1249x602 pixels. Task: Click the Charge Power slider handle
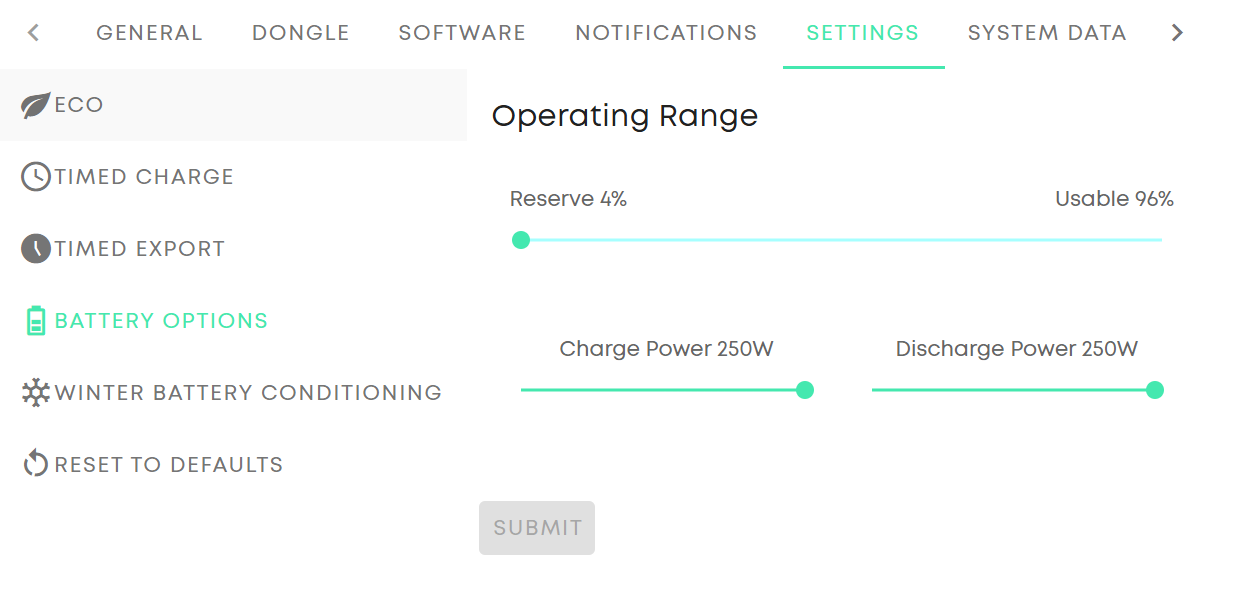pos(805,390)
